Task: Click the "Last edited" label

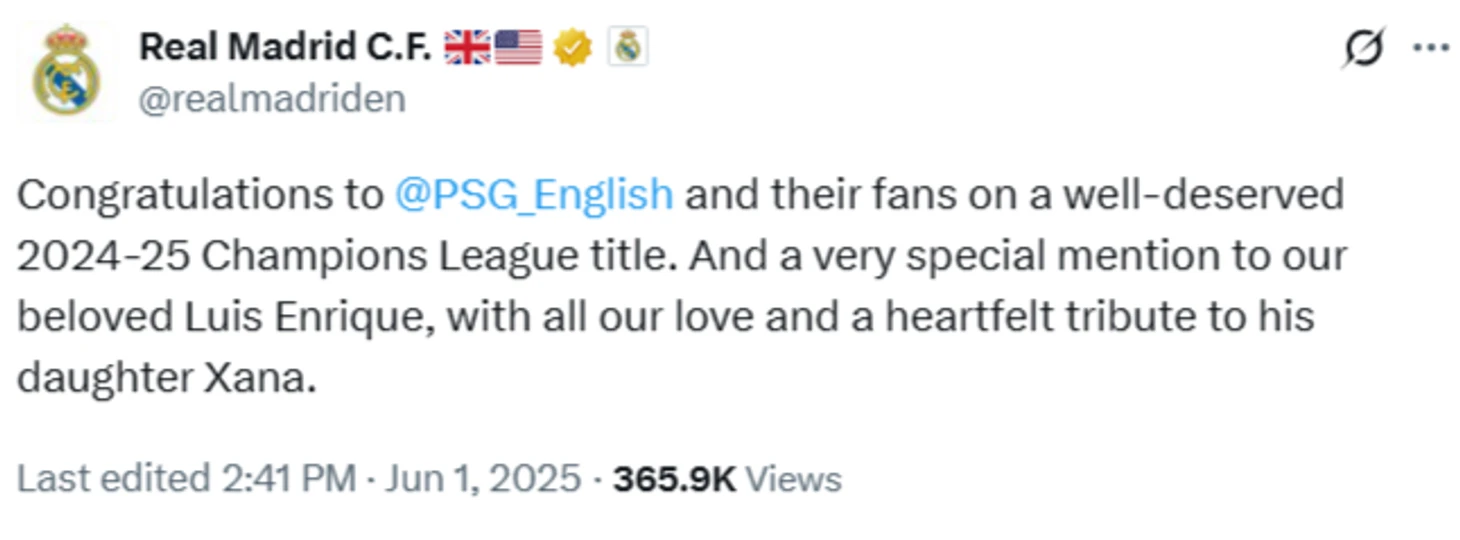Action: coord(113,479)
